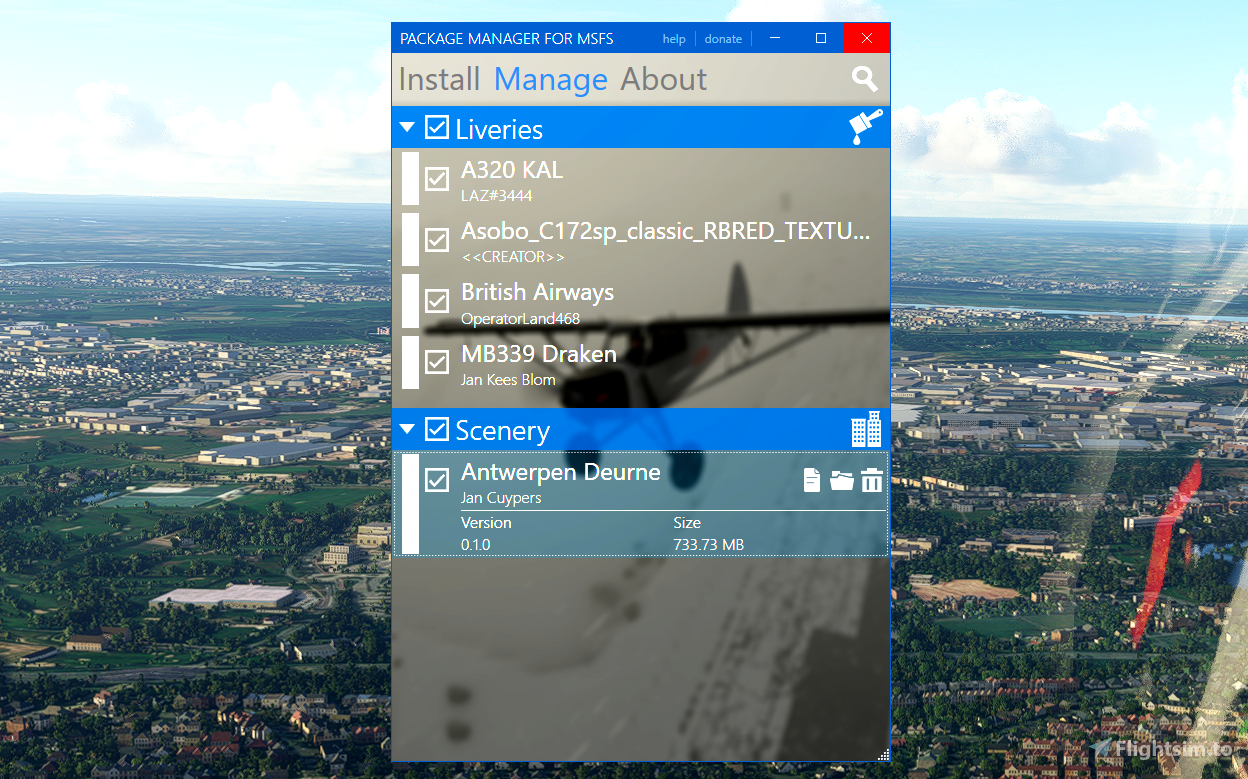
Task: Click the <<CREATOR>> placeholder text
Action: click(513, 257)
